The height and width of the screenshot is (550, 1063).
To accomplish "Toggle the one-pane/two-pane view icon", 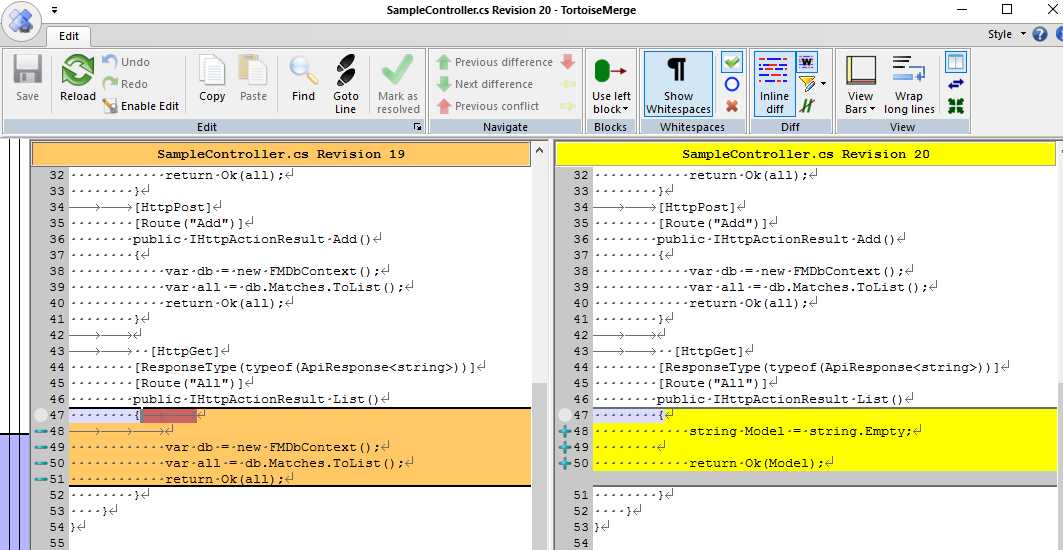I will point(955,62).
